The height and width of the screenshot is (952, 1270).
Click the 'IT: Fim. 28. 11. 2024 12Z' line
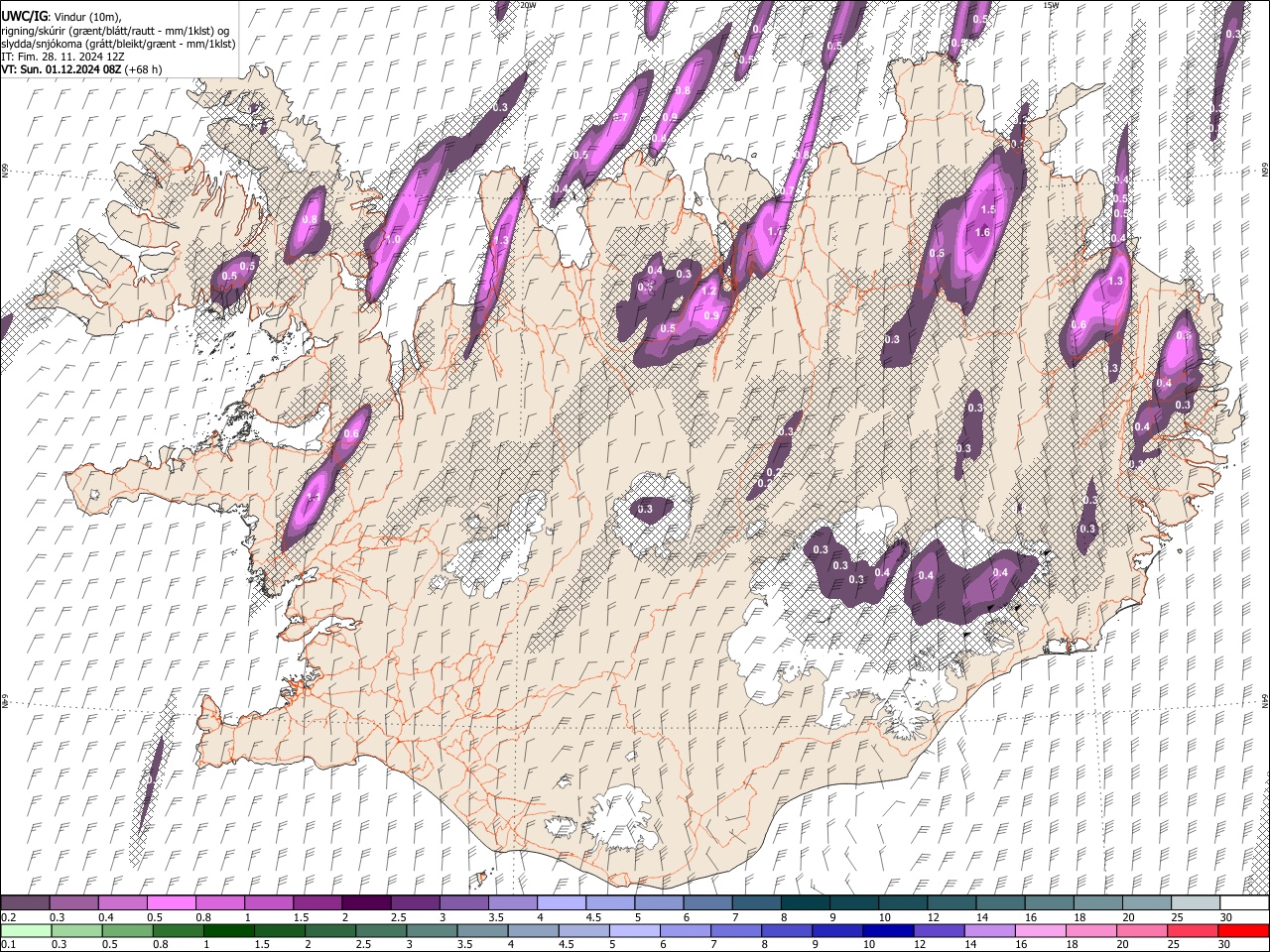(x=63, y=57)
